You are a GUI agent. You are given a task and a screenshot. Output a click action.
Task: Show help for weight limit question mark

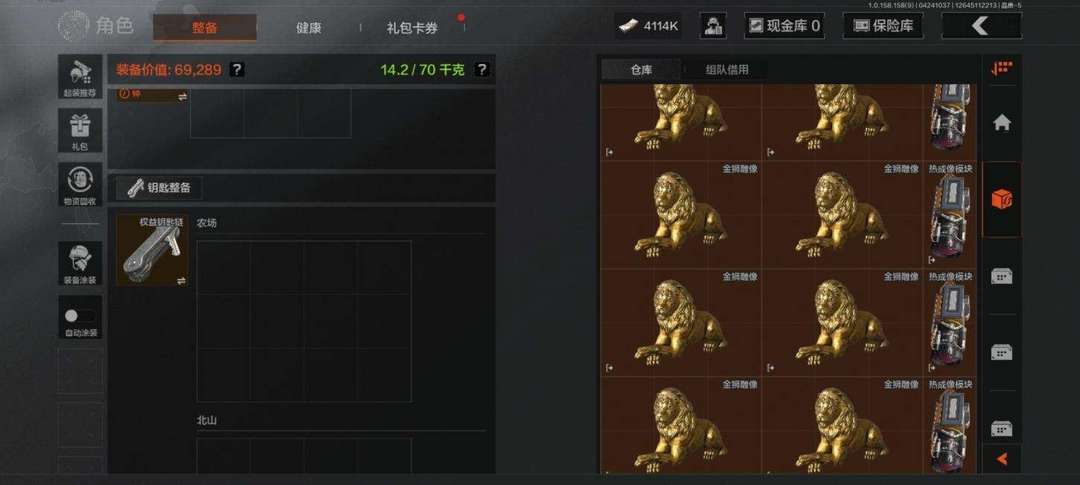[482, 70]
